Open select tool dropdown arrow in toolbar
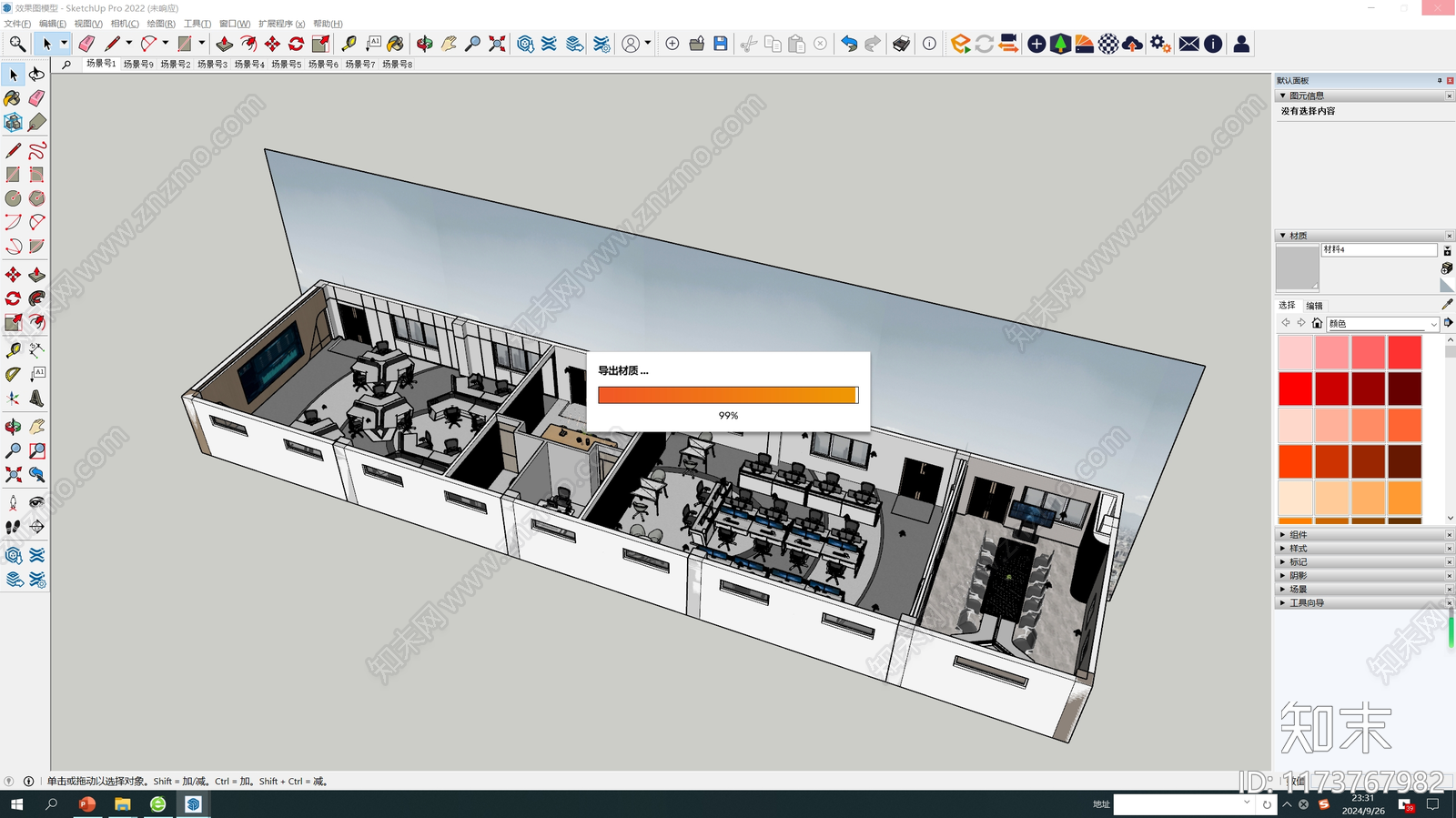This screenshot has height=818, width=1456. pyautogui.click(x=64, y=44)
